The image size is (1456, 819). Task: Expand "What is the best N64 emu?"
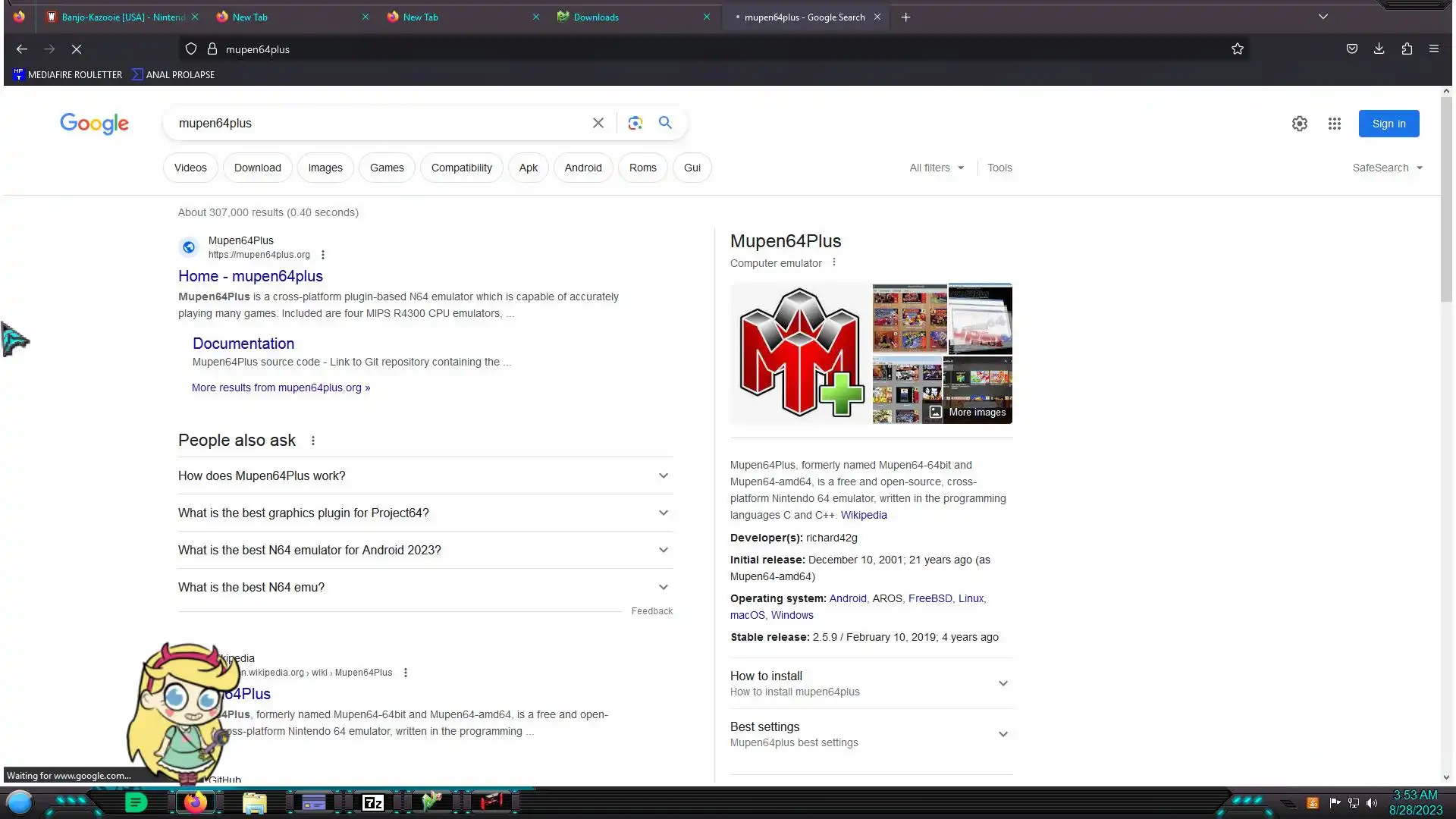coord(425,587)
